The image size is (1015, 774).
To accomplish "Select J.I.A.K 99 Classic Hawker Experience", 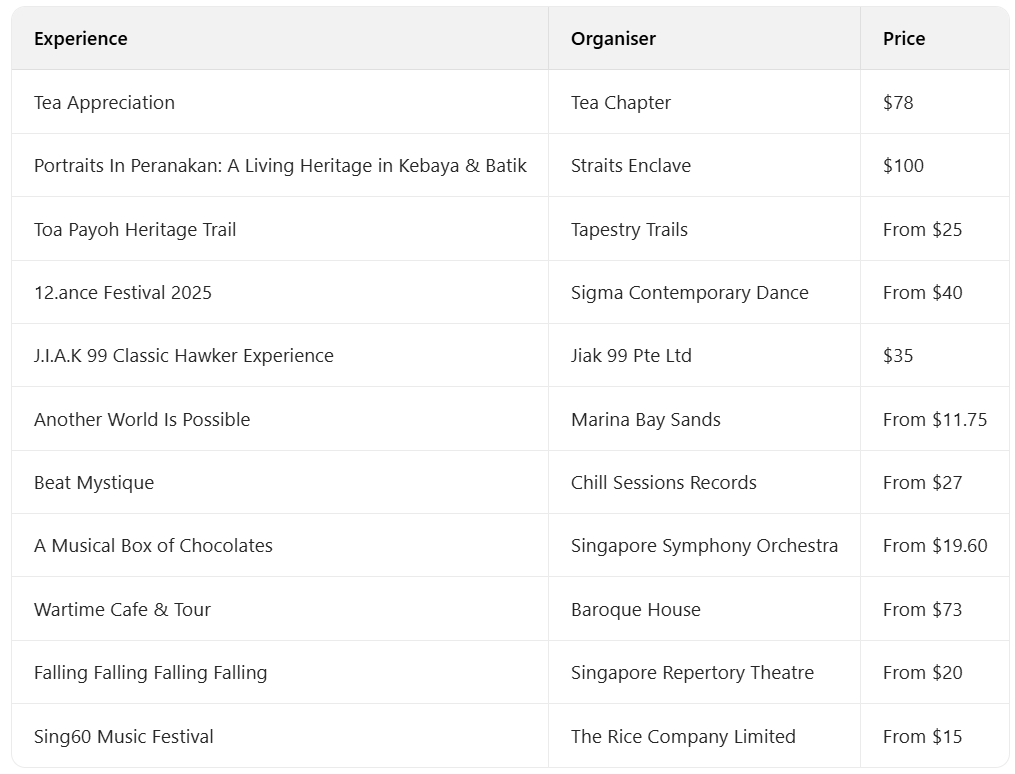I will [184, 356].
